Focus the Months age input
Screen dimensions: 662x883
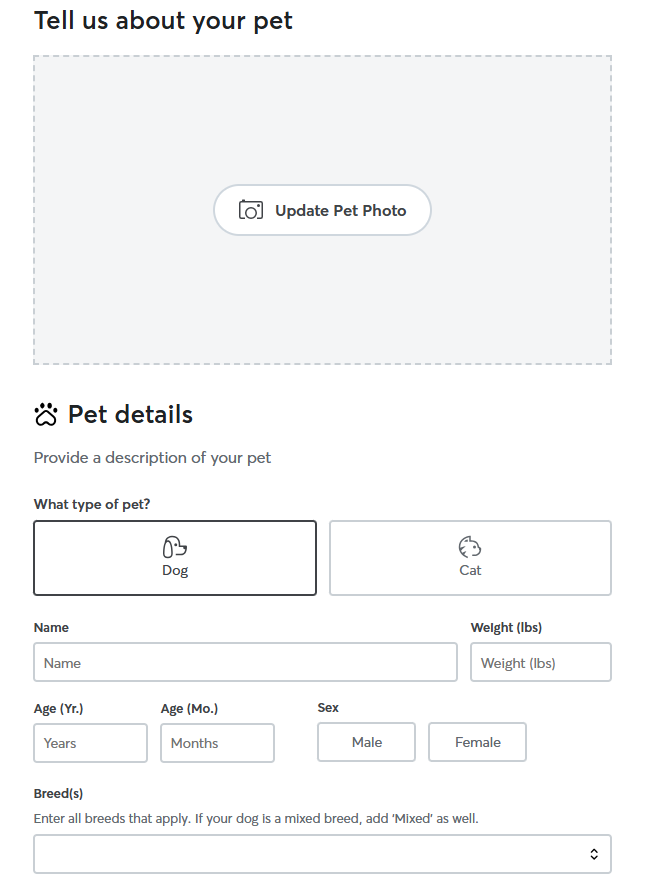(x=217, y=743)
